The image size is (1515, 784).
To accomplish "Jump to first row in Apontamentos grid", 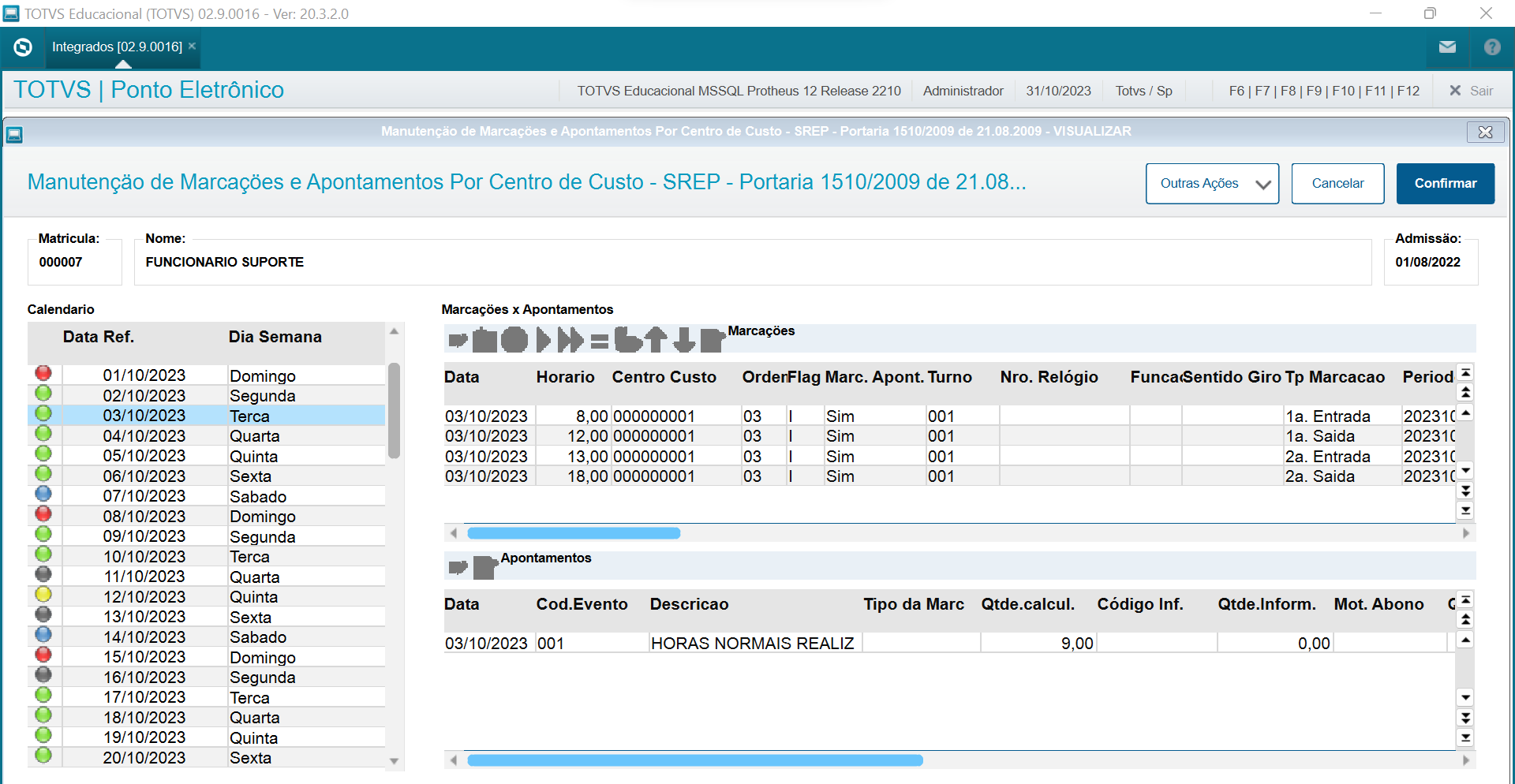I will pyautogui.click(x=1465, y=599).
